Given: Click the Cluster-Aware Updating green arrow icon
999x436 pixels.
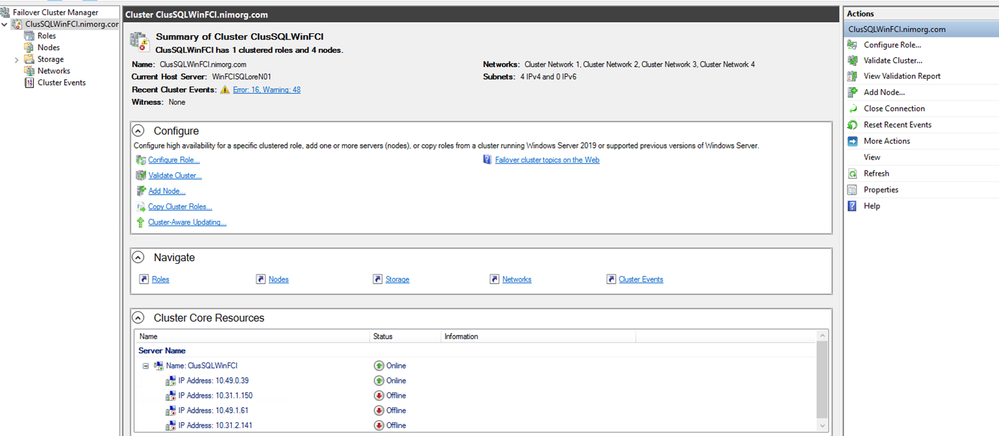Looking at the screenshot, I should (139, 222).
